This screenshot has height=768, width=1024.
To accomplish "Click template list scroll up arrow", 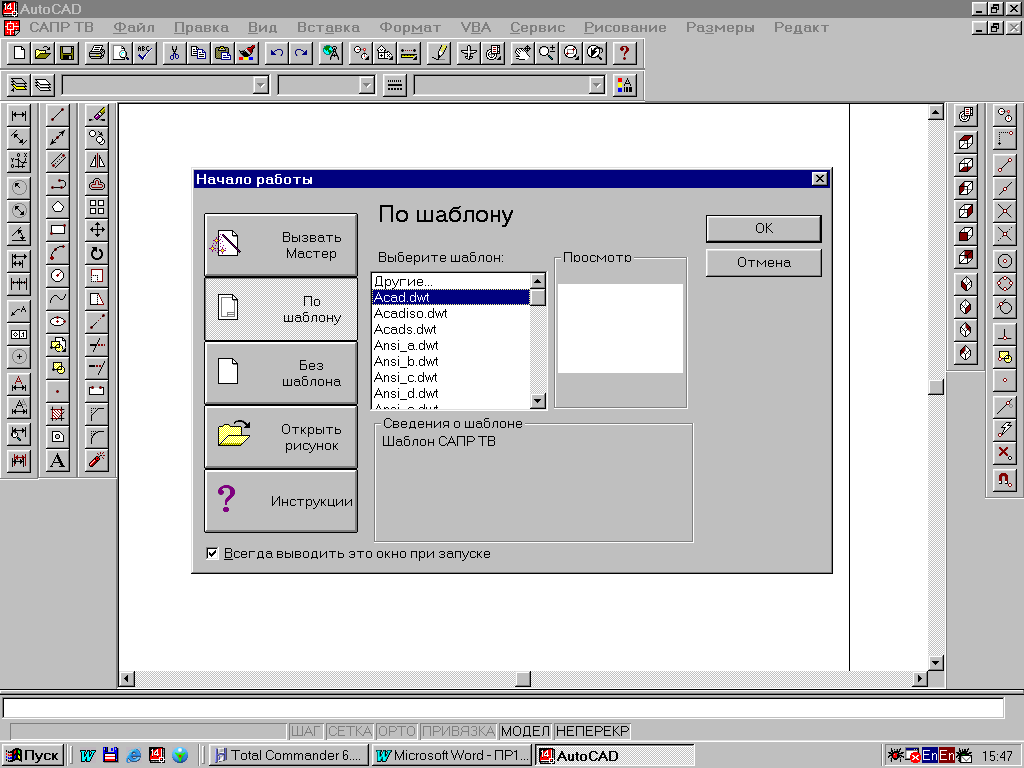I will (x=538, y=281).
